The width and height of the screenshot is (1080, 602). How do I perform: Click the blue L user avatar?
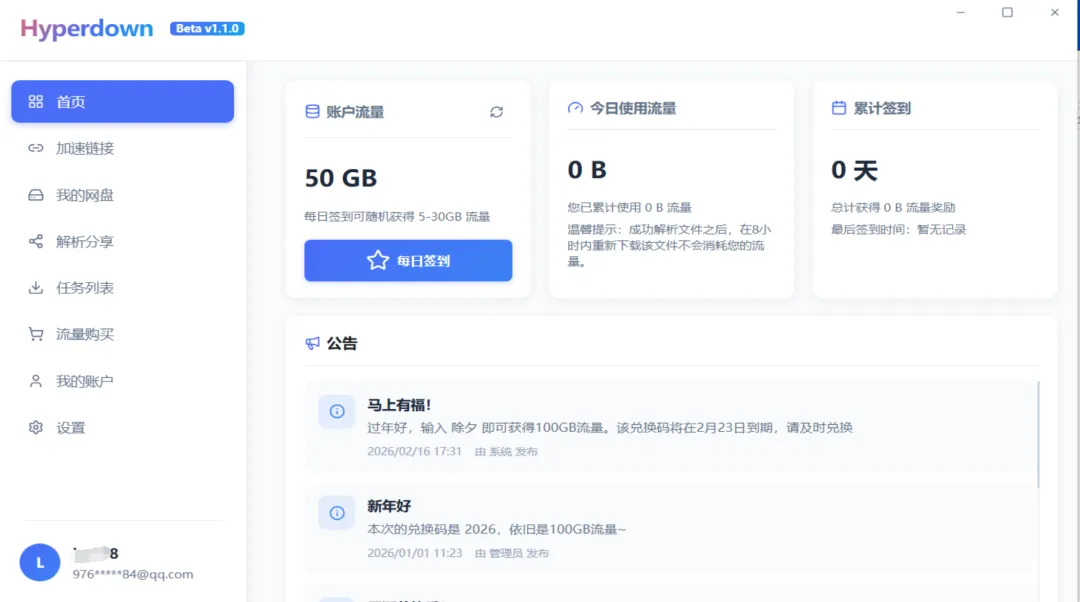(x=40, y=562)
